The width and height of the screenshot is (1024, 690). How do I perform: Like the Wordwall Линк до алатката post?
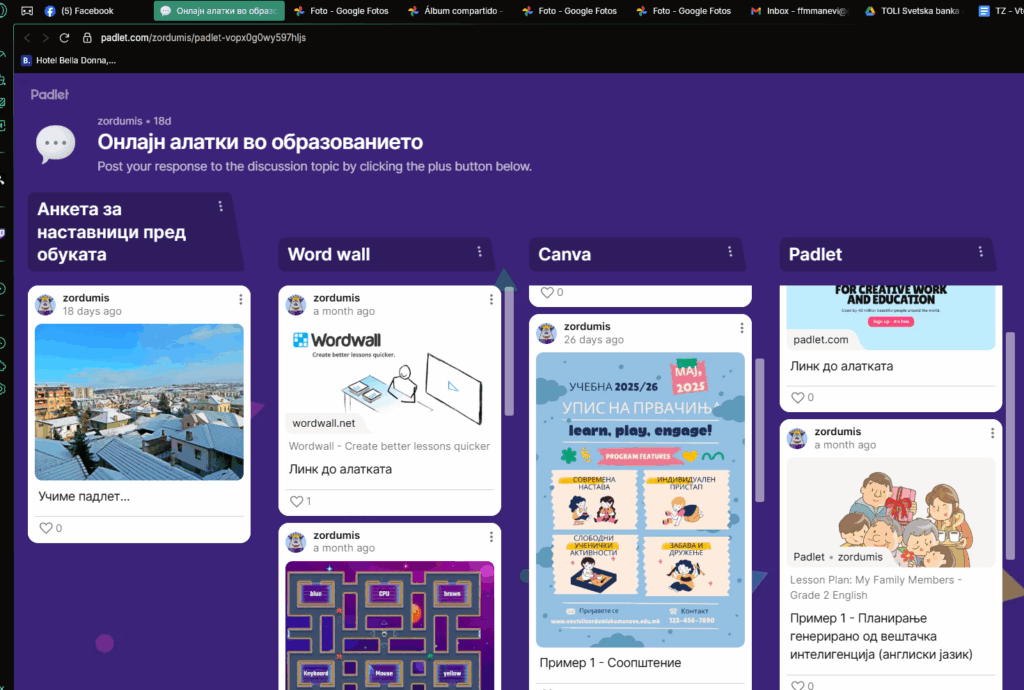click(x=296, y=501)
